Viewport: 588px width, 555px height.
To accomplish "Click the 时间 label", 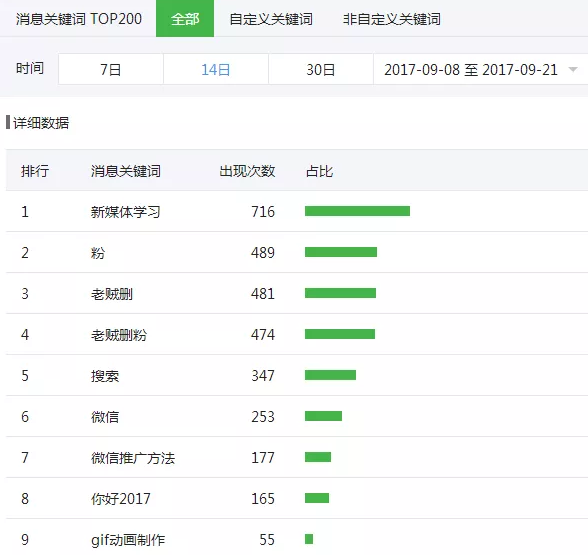I will [30, 68].
